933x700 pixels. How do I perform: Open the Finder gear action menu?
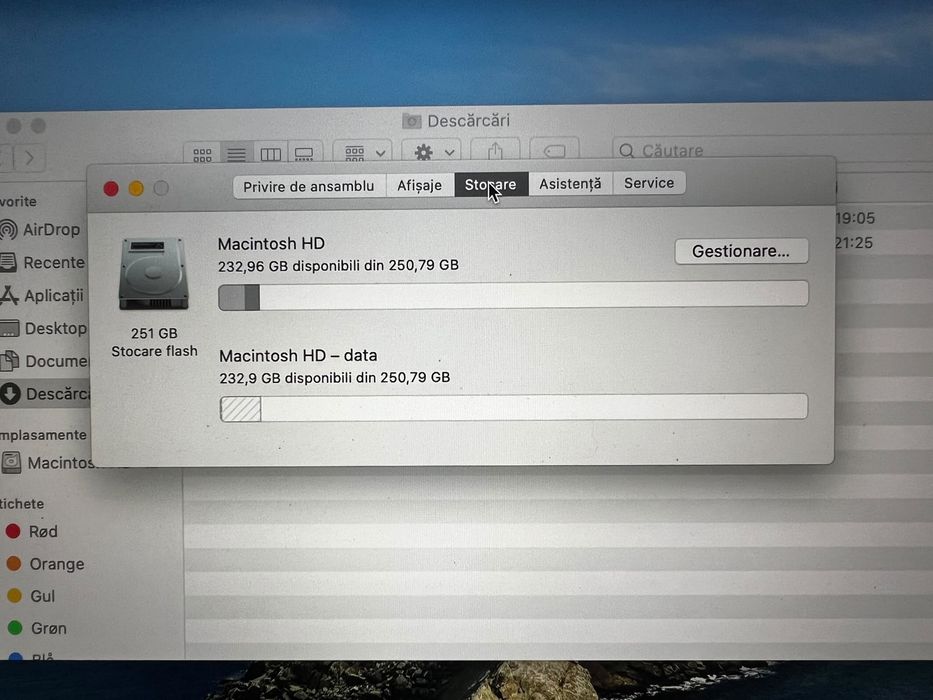pyautogui.click(x=433, y=152)
